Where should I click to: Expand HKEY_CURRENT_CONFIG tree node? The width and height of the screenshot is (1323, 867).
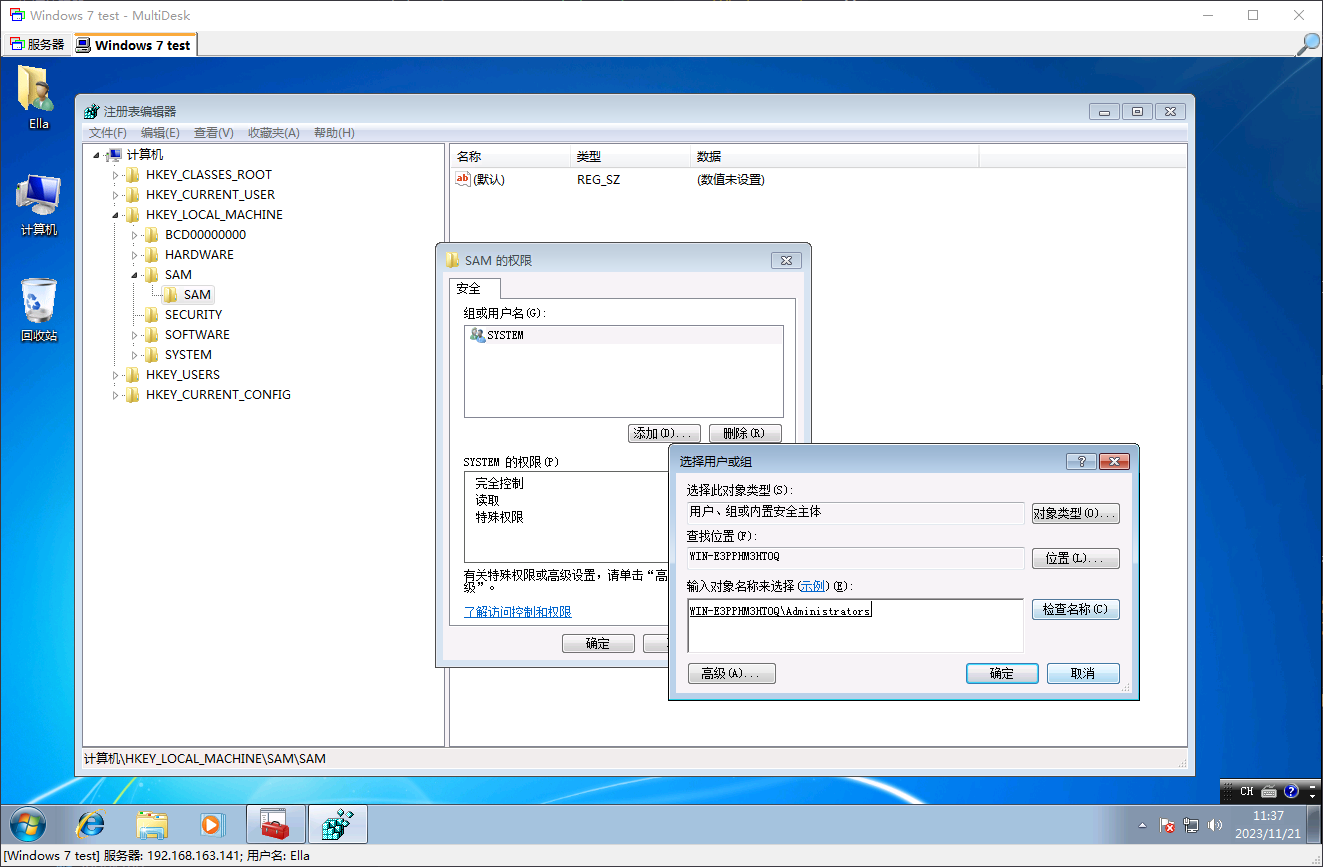point(115,395)
